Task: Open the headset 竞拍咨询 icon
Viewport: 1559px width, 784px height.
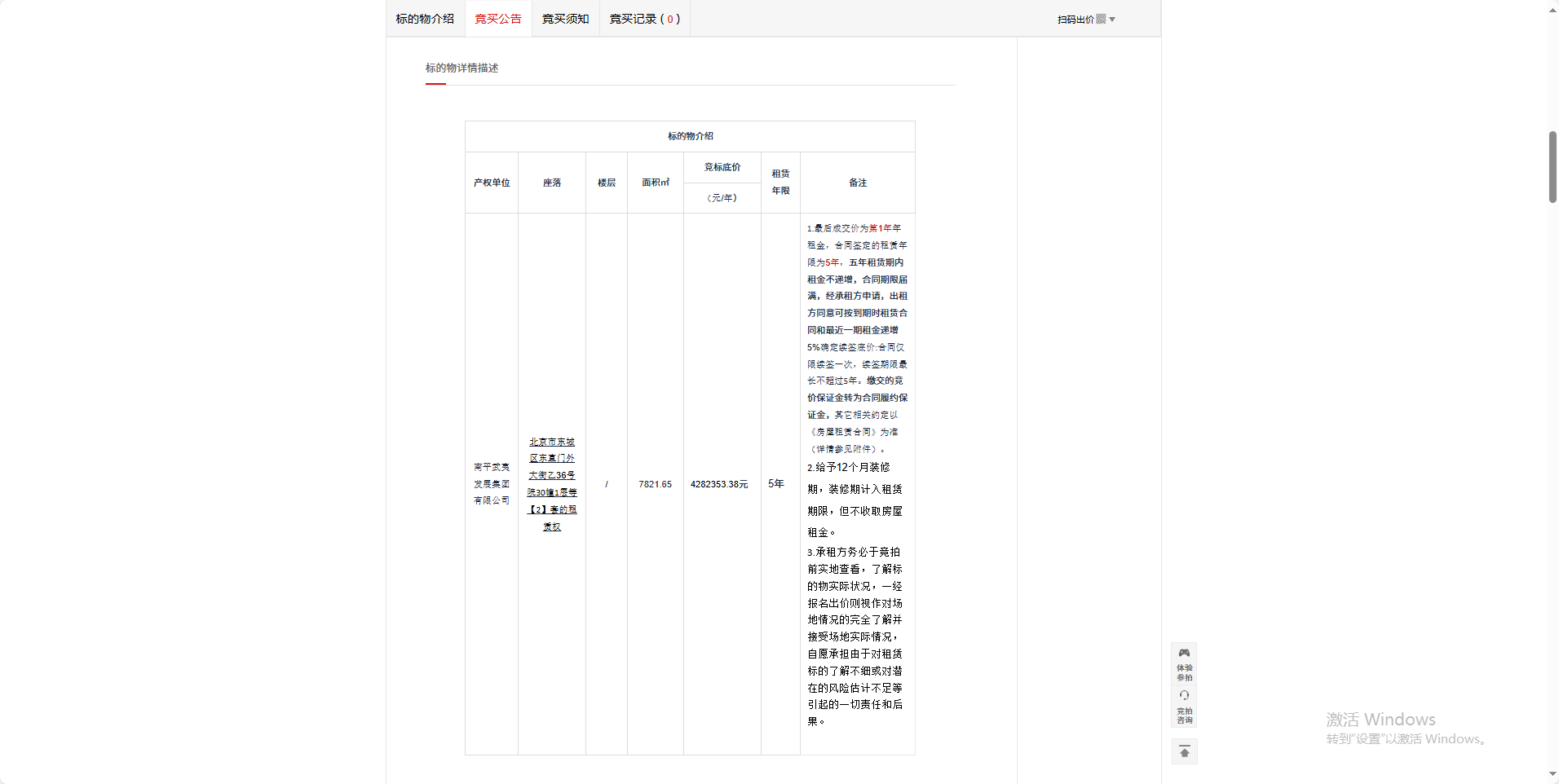Action: point(1184,696)
